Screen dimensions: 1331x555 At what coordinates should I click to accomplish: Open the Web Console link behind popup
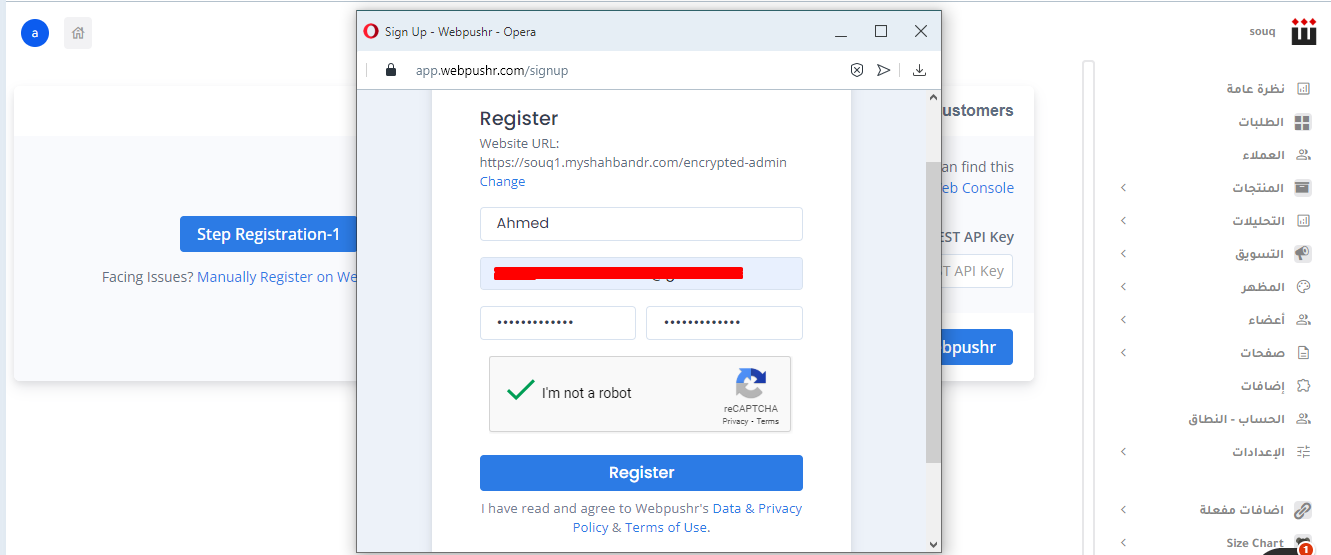977,188
